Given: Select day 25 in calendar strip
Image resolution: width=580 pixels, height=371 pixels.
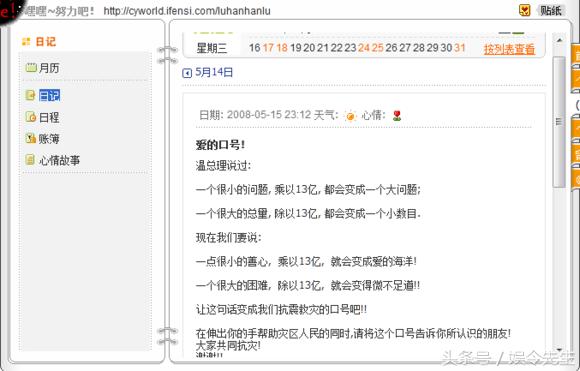Looking at the screenshot, I should (x=377, y=48).
